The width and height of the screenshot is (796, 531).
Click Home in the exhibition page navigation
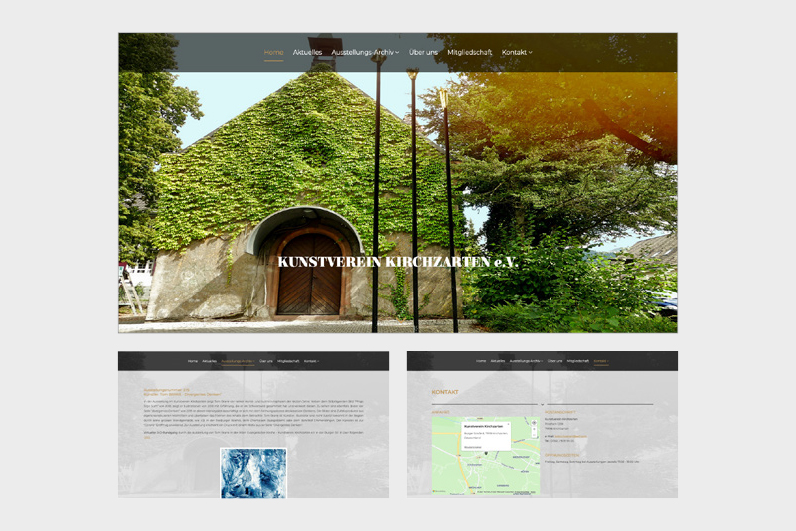pyautogui.click(x=192, y=361)
